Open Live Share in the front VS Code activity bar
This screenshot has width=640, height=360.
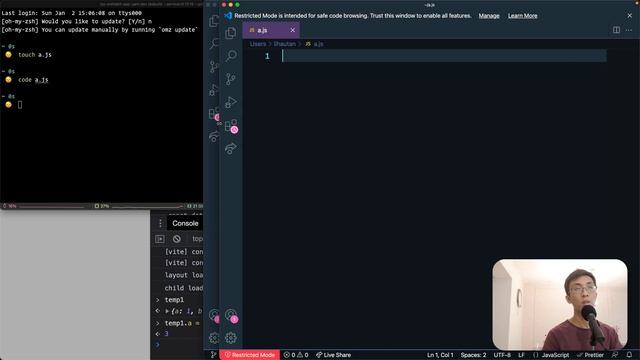click(231, 148)
